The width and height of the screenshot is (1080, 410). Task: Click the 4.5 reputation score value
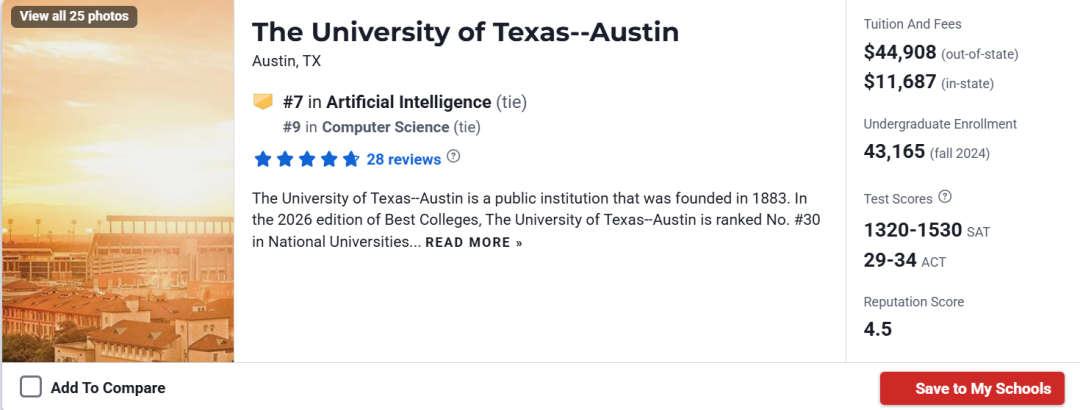pyautogui.click(x=878, y=329)
